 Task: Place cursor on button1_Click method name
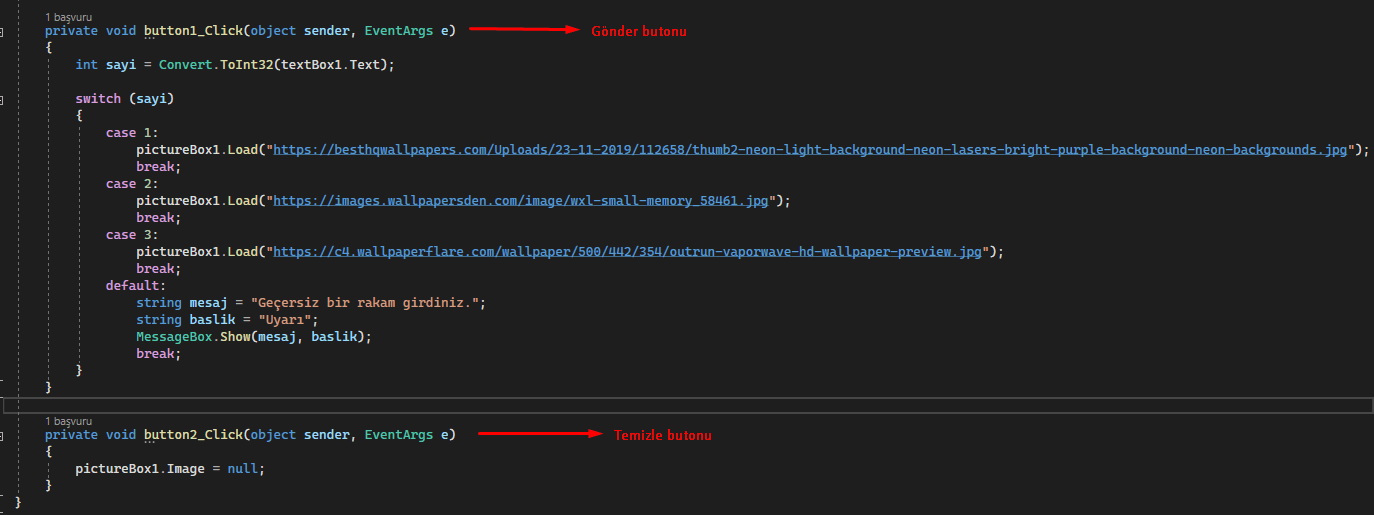(193, 31)
